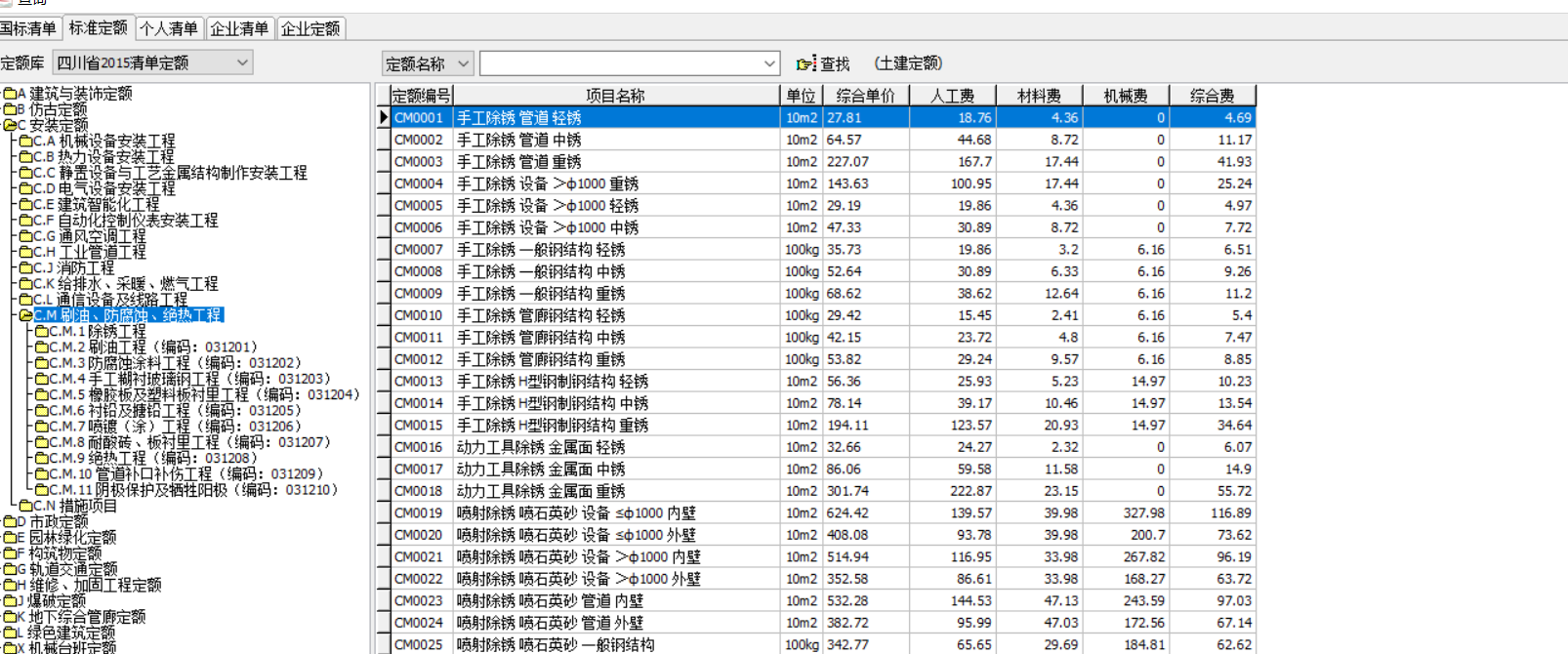Click folder icon of C.K 给排水、采暖、燃气工程

pyautogui.click(x=25, y=284)
